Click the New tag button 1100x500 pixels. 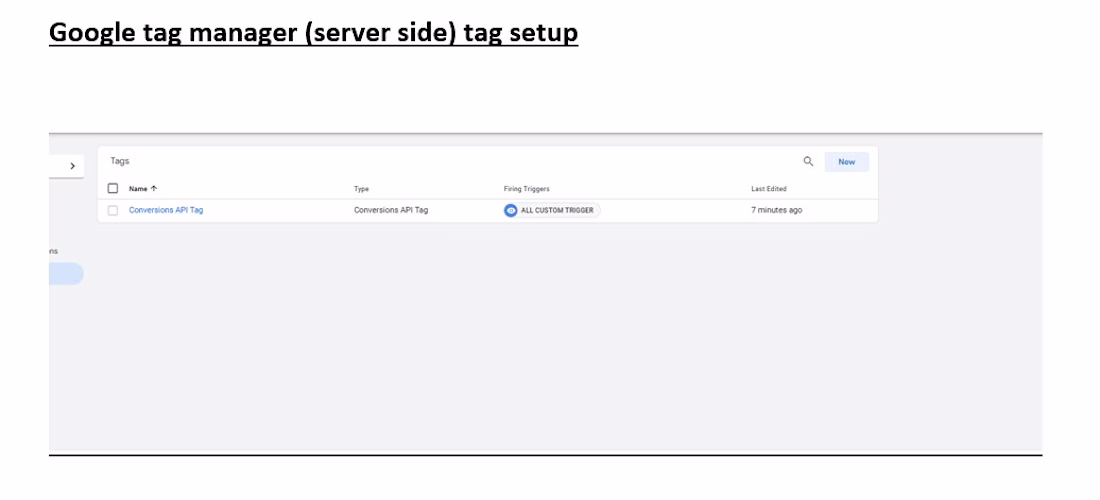click(x=847, y=162)
